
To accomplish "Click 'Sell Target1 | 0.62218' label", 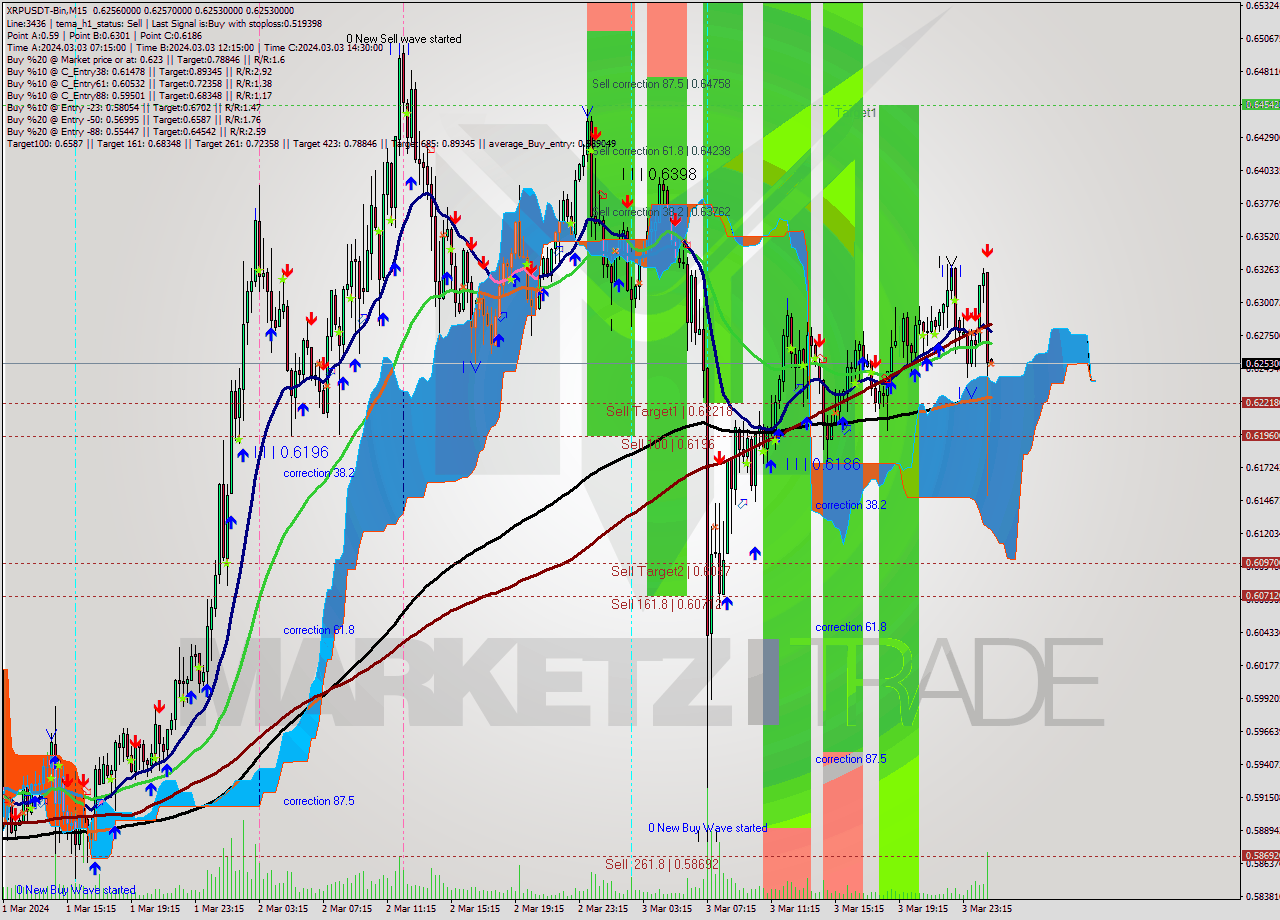I will pos(670,411).
